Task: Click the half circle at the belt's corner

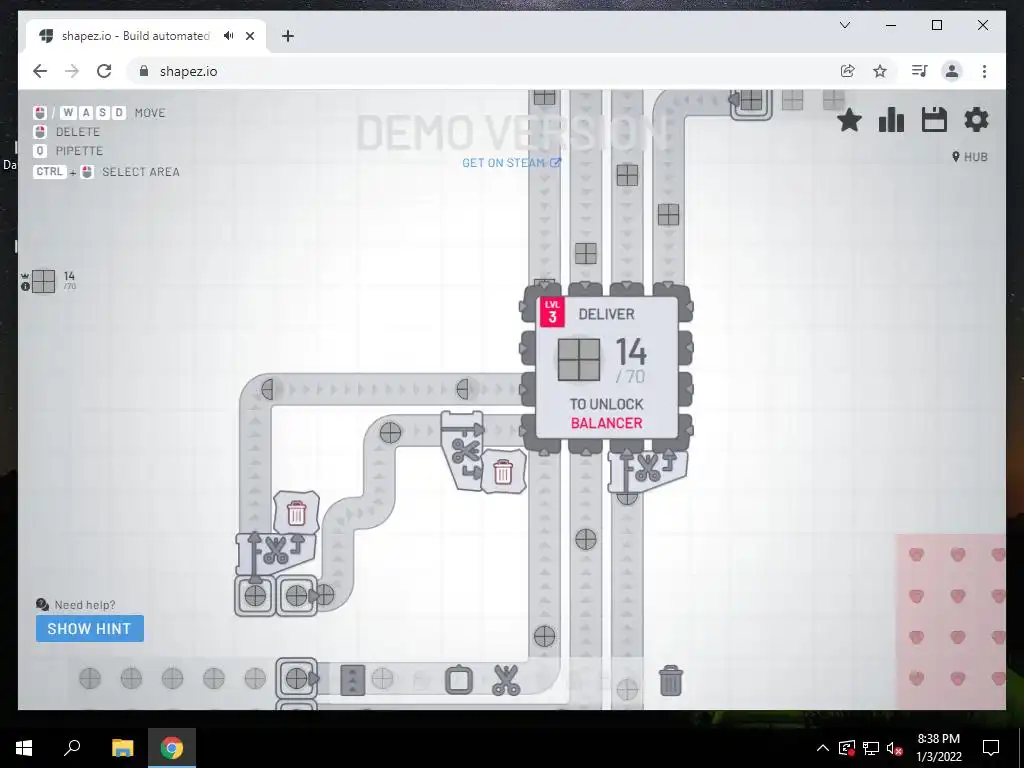Action: click(267, 390)
